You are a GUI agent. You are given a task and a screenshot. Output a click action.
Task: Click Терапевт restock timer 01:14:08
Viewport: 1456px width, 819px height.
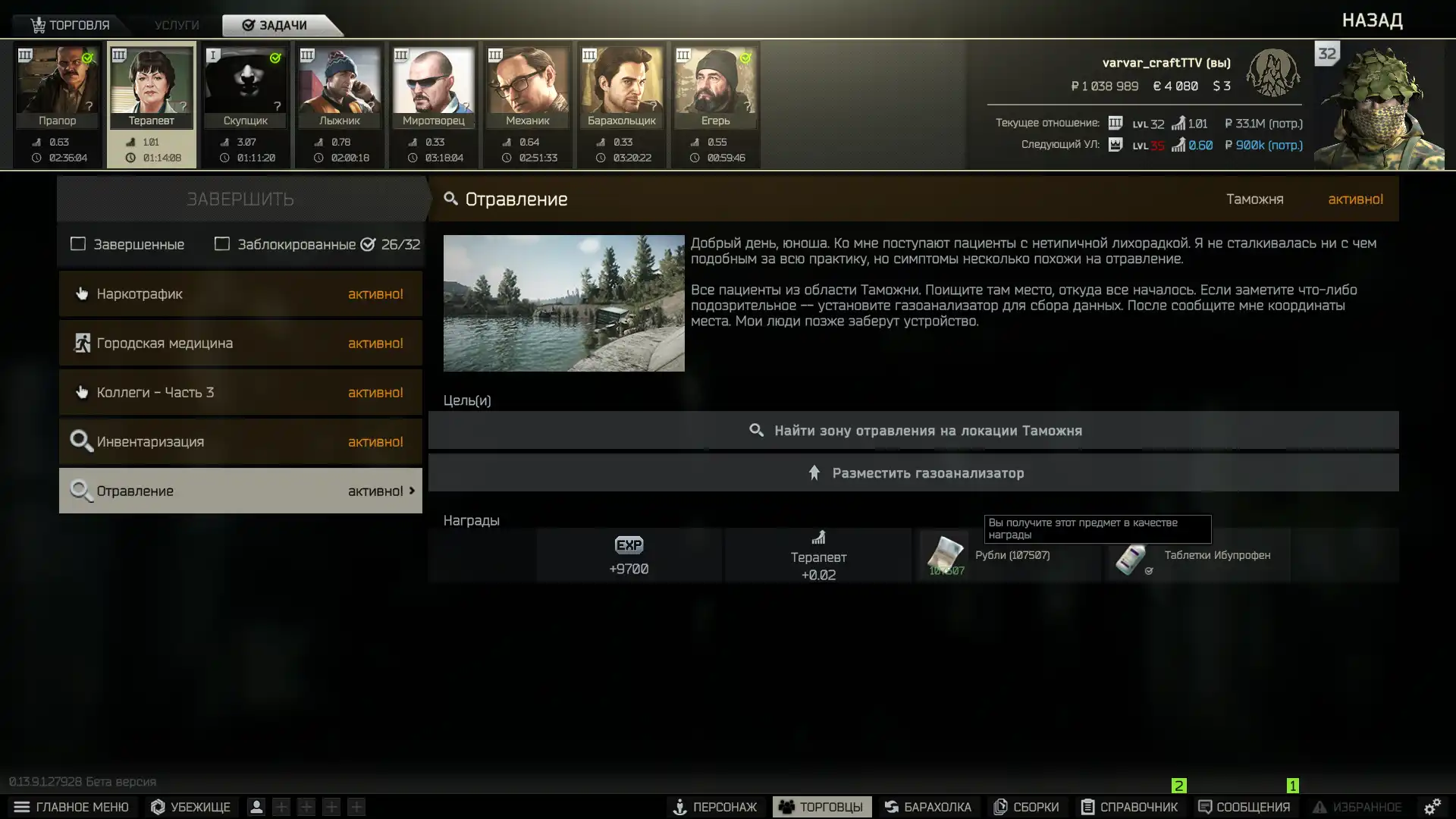154,158
